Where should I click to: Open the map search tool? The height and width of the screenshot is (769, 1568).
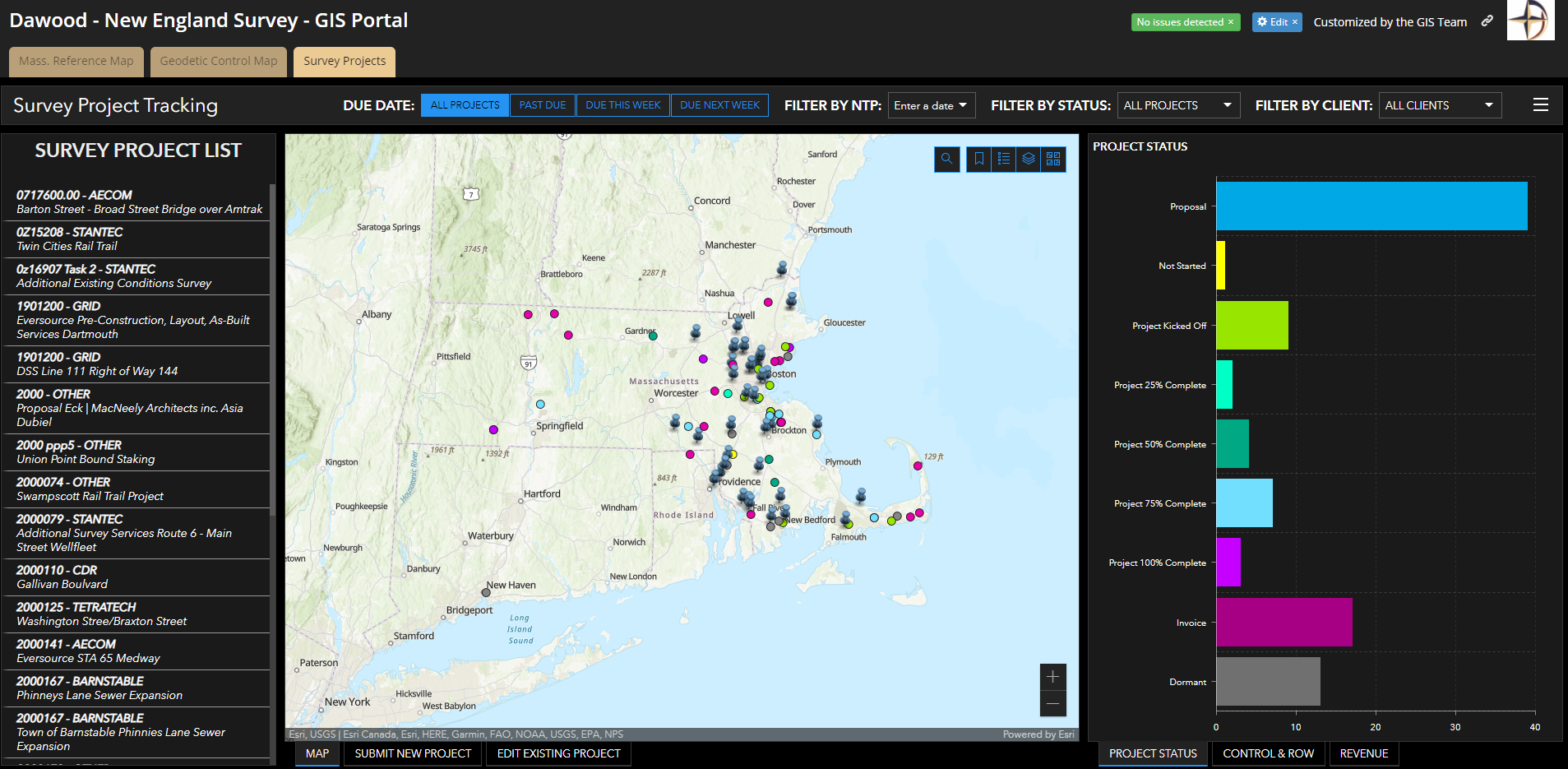pyautogui.click(x=946, y=159)
